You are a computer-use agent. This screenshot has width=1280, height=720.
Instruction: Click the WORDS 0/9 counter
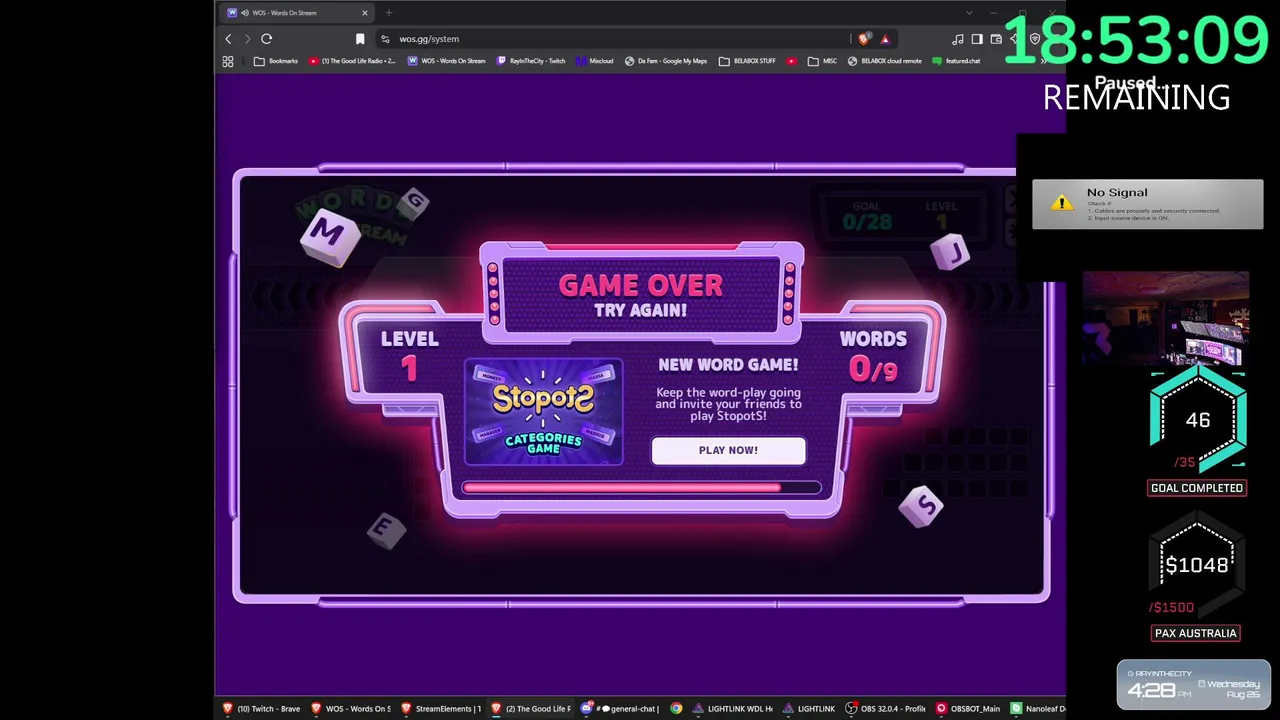pos(873,357)
